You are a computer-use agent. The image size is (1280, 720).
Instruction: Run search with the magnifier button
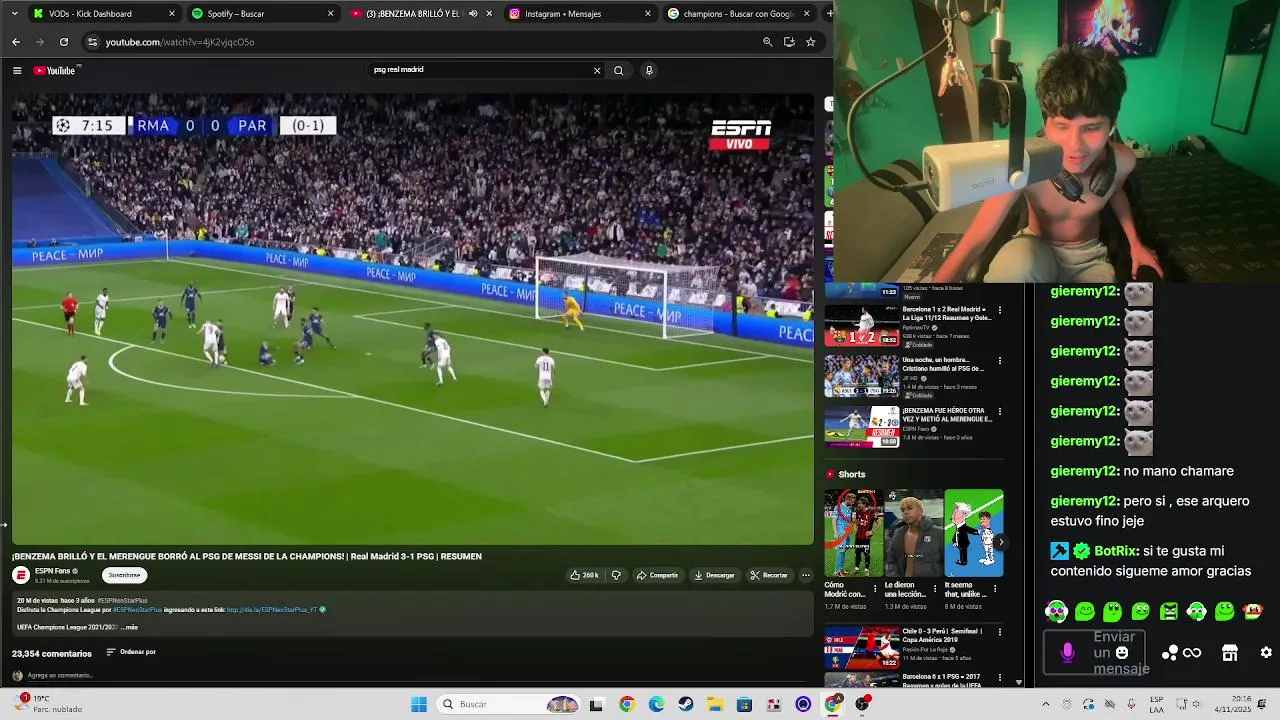[619, 71]
